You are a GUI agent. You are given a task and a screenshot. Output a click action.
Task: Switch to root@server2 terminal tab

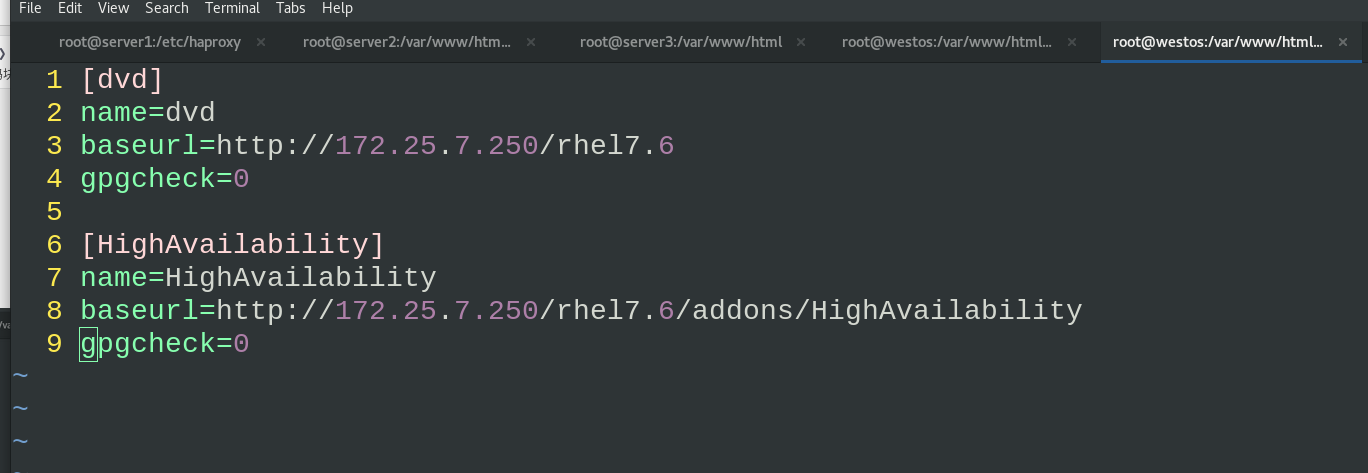(407, 42)
